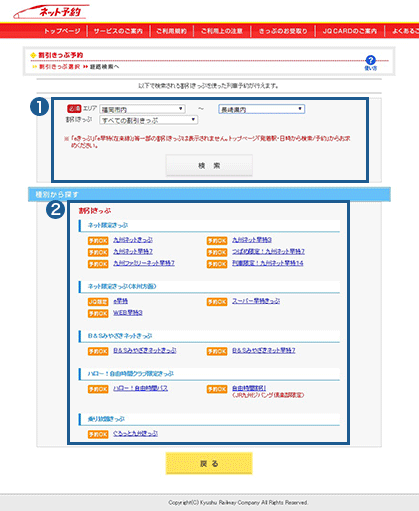
Task: Go to きっぷのお受取り navigation item
Action: coord(283,31)
